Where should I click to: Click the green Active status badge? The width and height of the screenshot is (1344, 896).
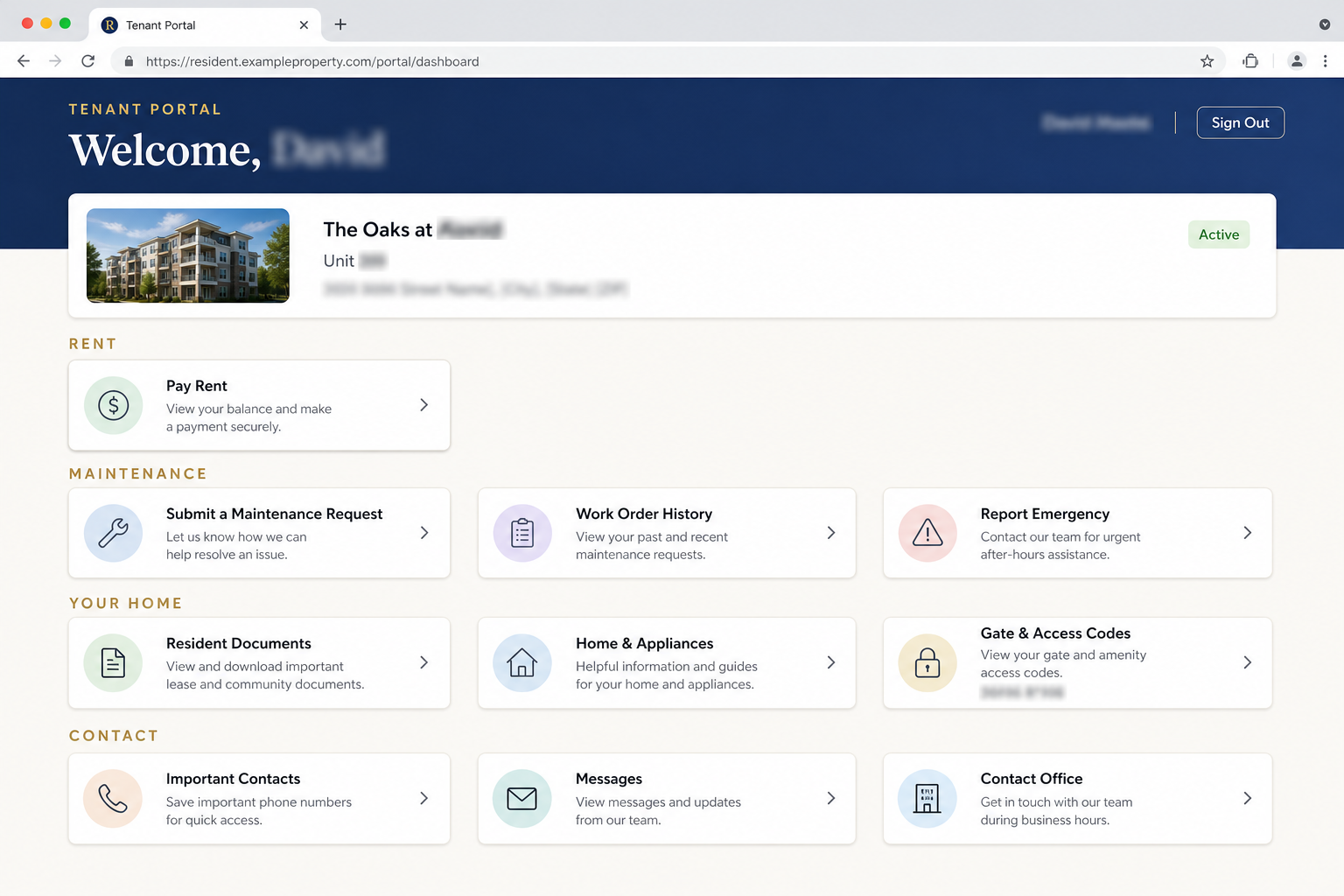coord(1219,234)
